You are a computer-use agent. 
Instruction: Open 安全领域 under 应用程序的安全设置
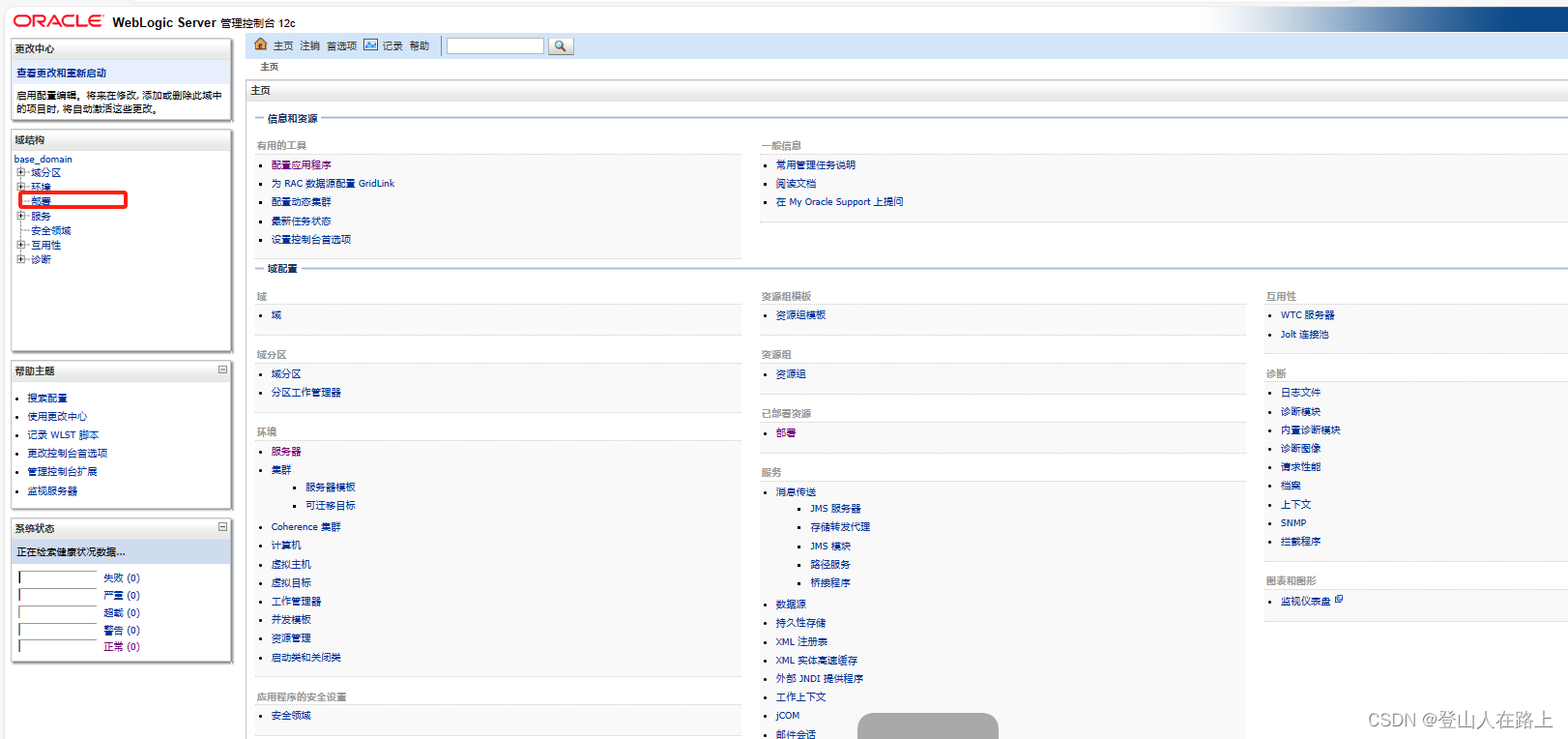pyautogui.click(x=291, y=715)
